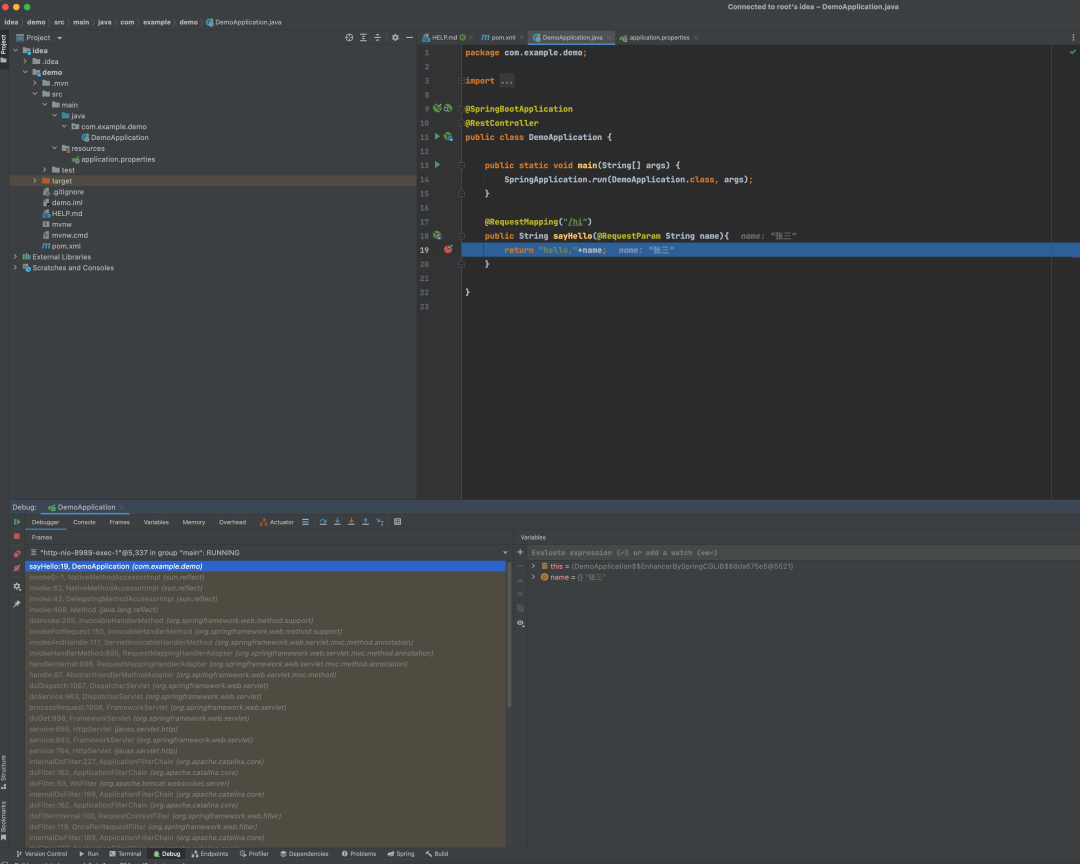Screen dimensions: 1080x864
Task: Expand the target folder
Action: [x=35, y=181]
